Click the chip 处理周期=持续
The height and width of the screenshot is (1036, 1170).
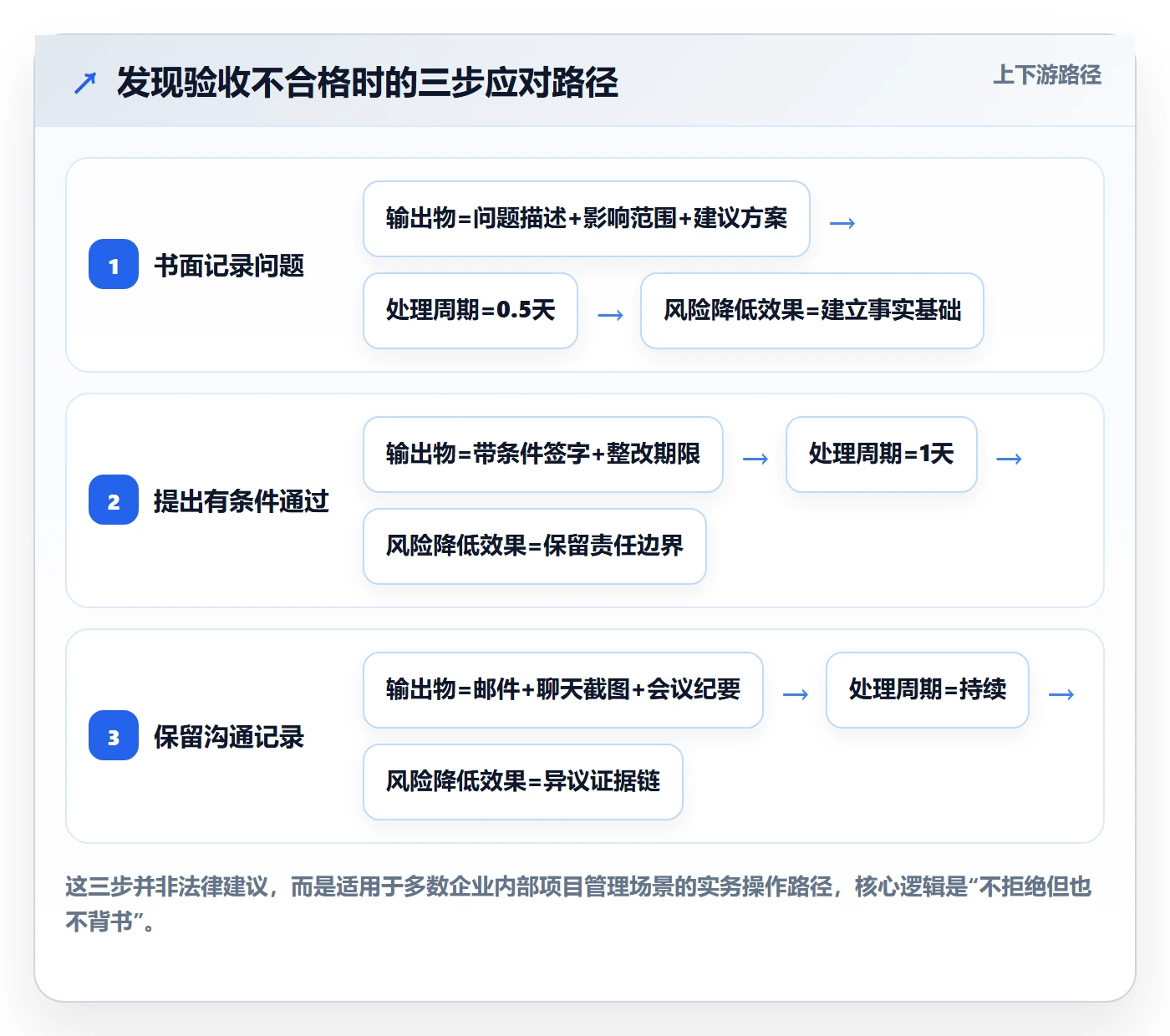(928, 690)
